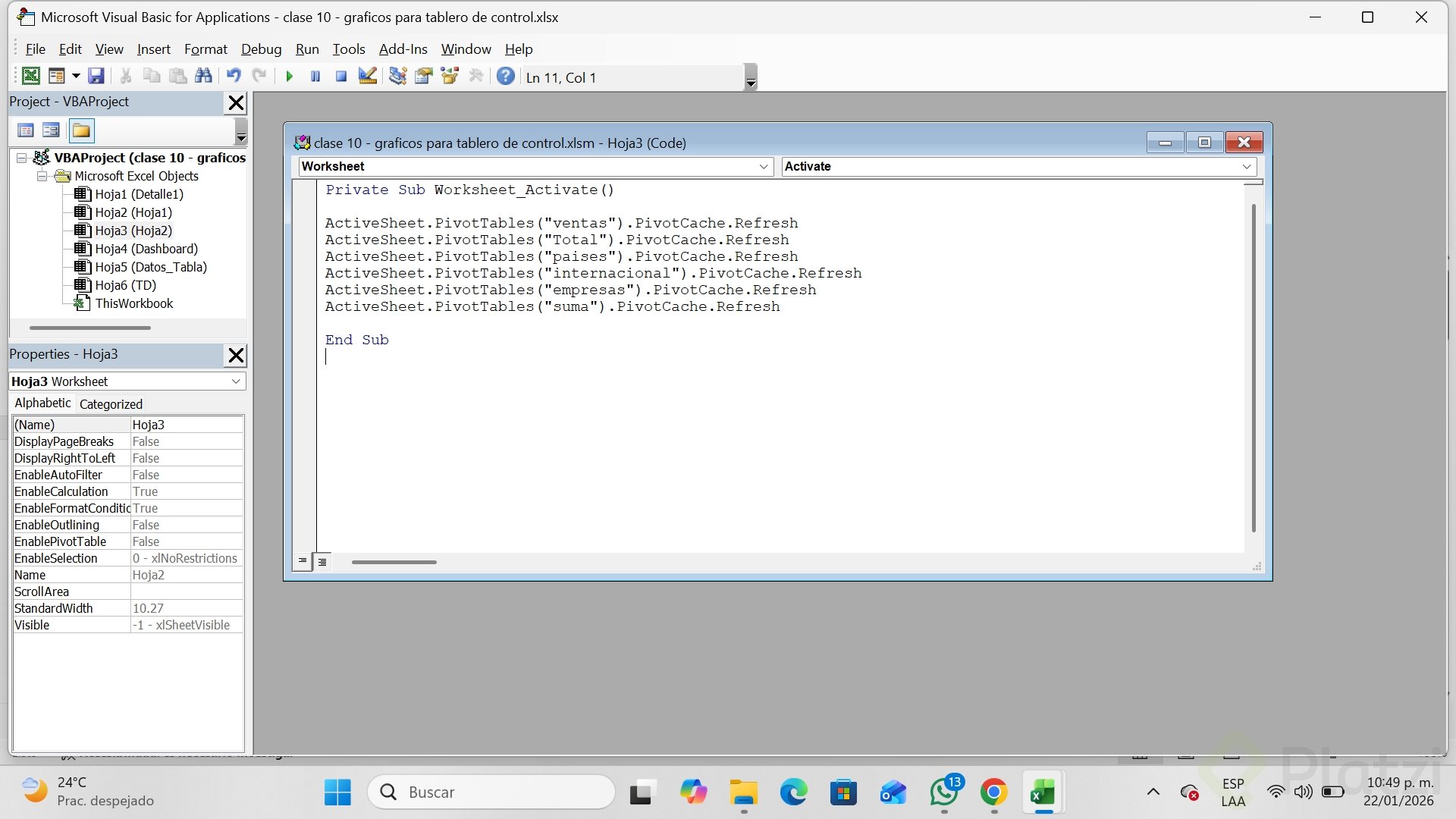Viewport: 1456px width, 819px height.
Task: Click the View Microsoft Excel icon
Action: click(31, 77)
